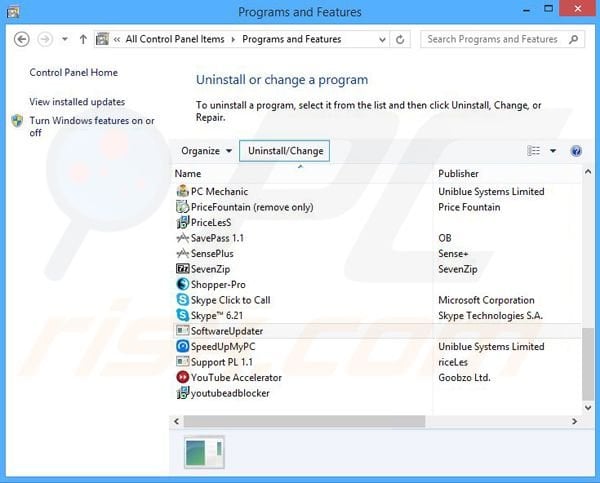Select 'PriceFountain (remove only)' name text
Viewport: 600px width, 483px height.
point(252,207)
